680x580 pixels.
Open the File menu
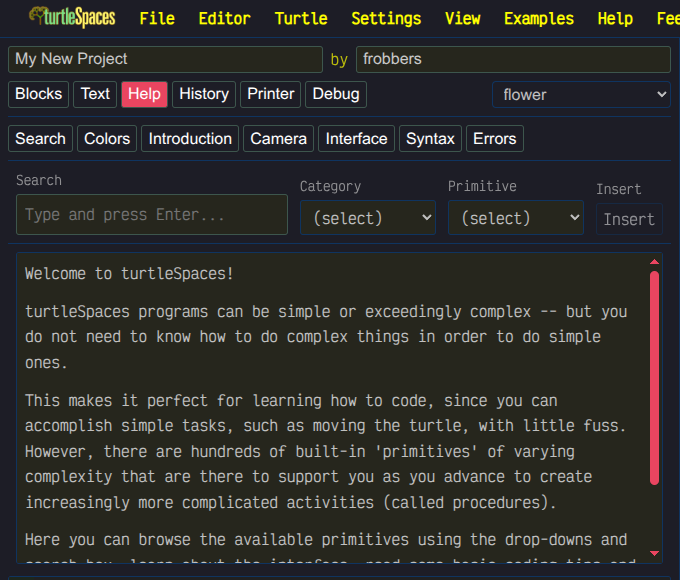coord(157,19)
